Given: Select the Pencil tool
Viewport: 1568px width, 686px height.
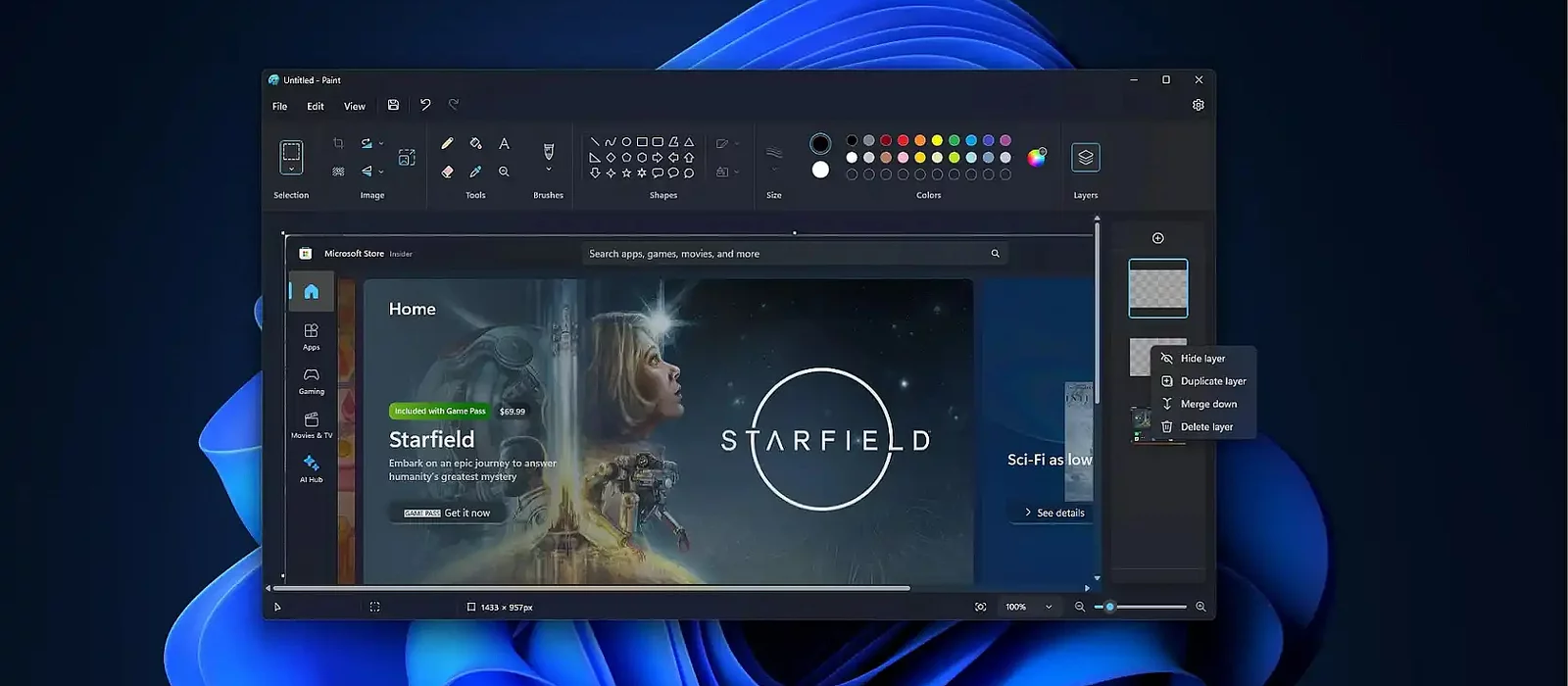Looking at the screenshot, I should pyautogui.click(x=447, y=143).
